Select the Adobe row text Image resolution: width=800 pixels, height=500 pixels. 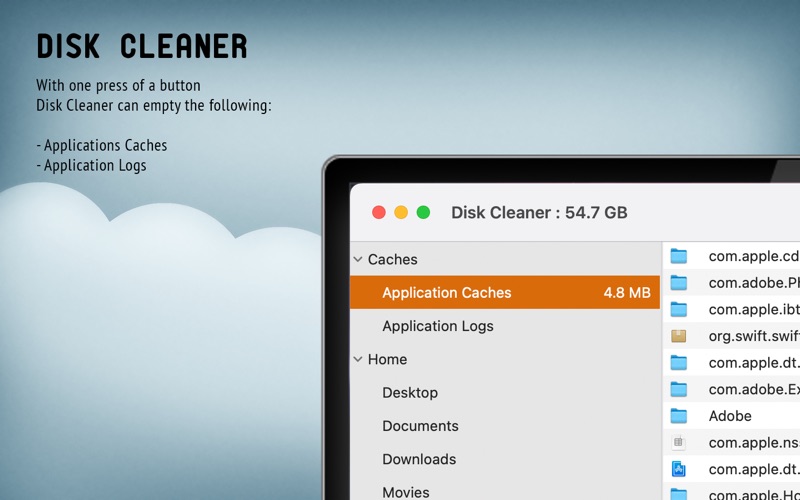tap(730, 416)
